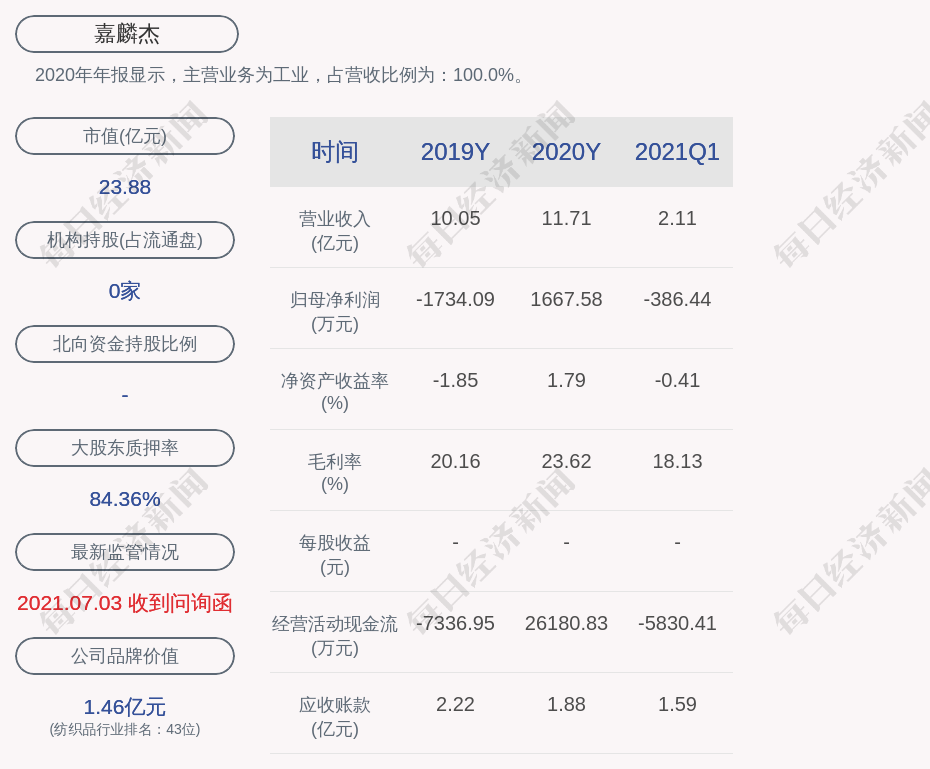Select net profit value 1667.58
930x769 pixels.
pyautogui.click(x=566, y=299)
